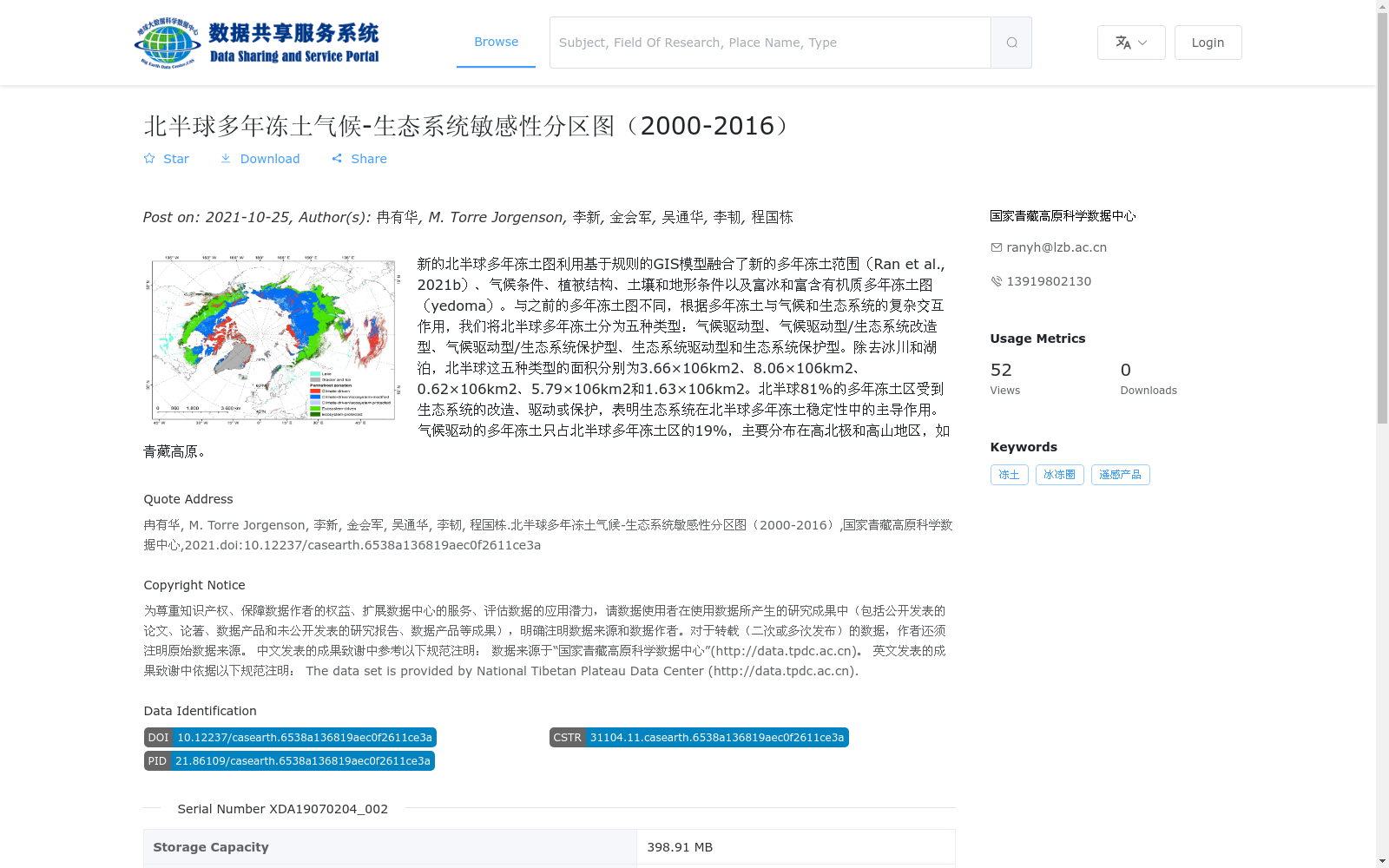Click the scrollbar down arrow
Screen dimensions: 1389x868
[1382, 862]
